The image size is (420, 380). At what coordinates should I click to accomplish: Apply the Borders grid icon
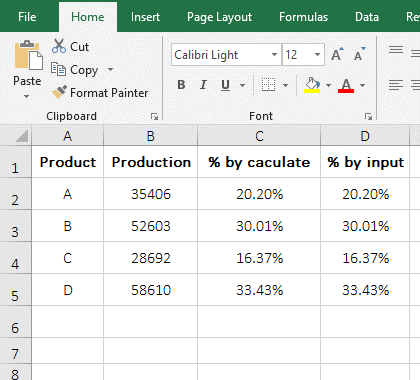coord(268,85)
